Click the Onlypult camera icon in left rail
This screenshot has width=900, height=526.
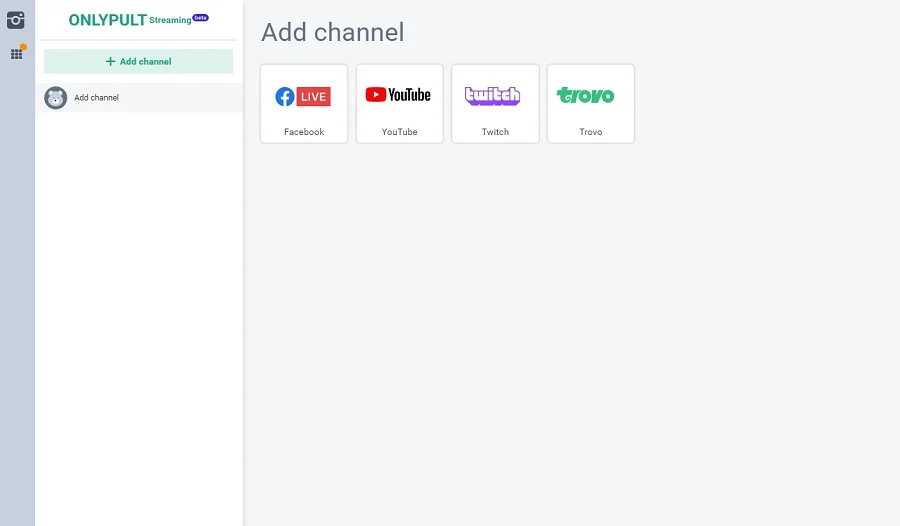click(x=16, y=20)
